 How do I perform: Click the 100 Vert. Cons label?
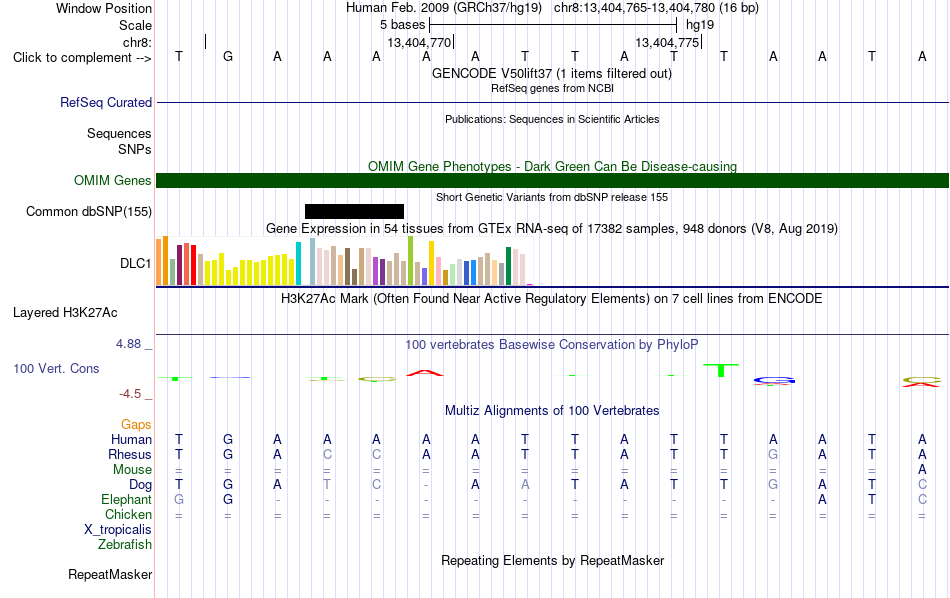click(x=56, y=368)
